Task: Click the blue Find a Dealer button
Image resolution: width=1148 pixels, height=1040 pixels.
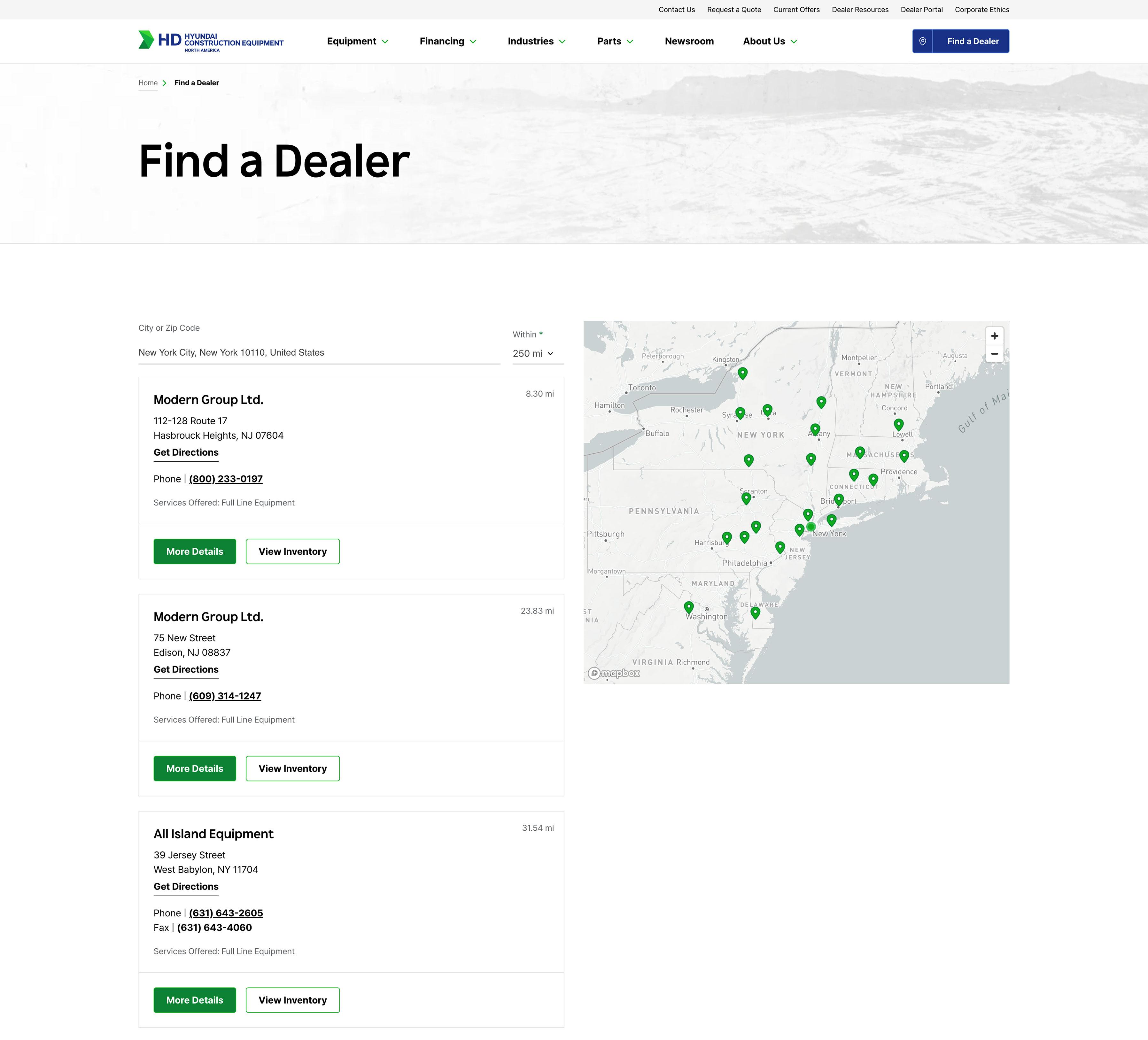Action: pyautogui.click(x=961, y=41)
